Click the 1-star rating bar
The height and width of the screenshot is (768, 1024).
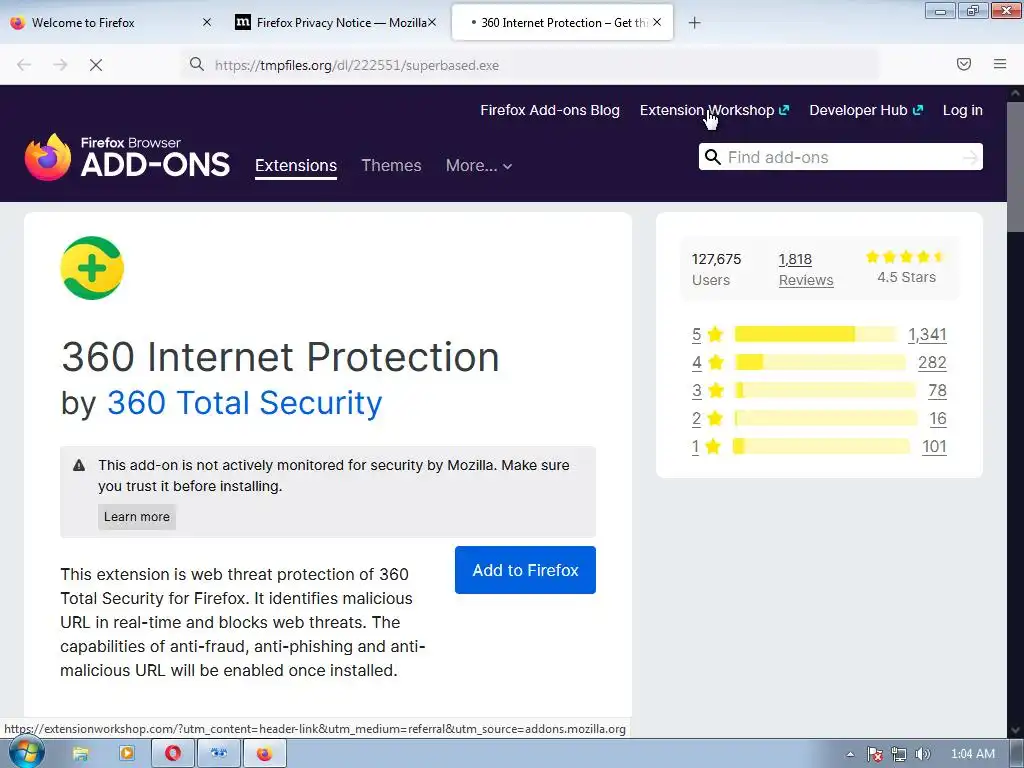822,447
